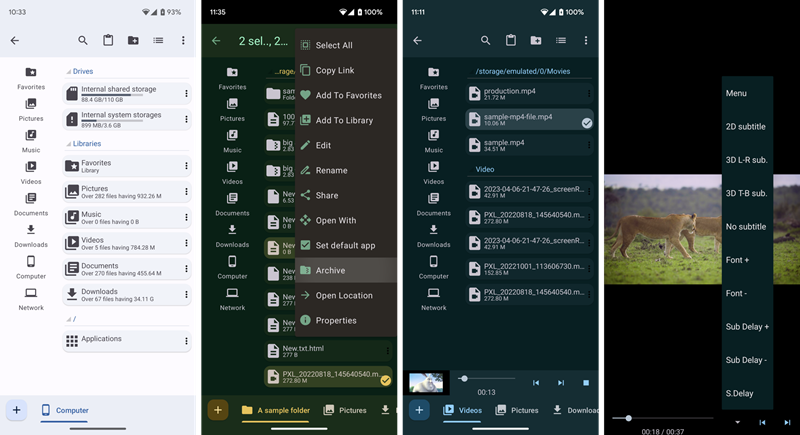Screen dimensions: 800x435
Task: Open three-dot menu for Internal shared storage
Action: pos(186,93)
